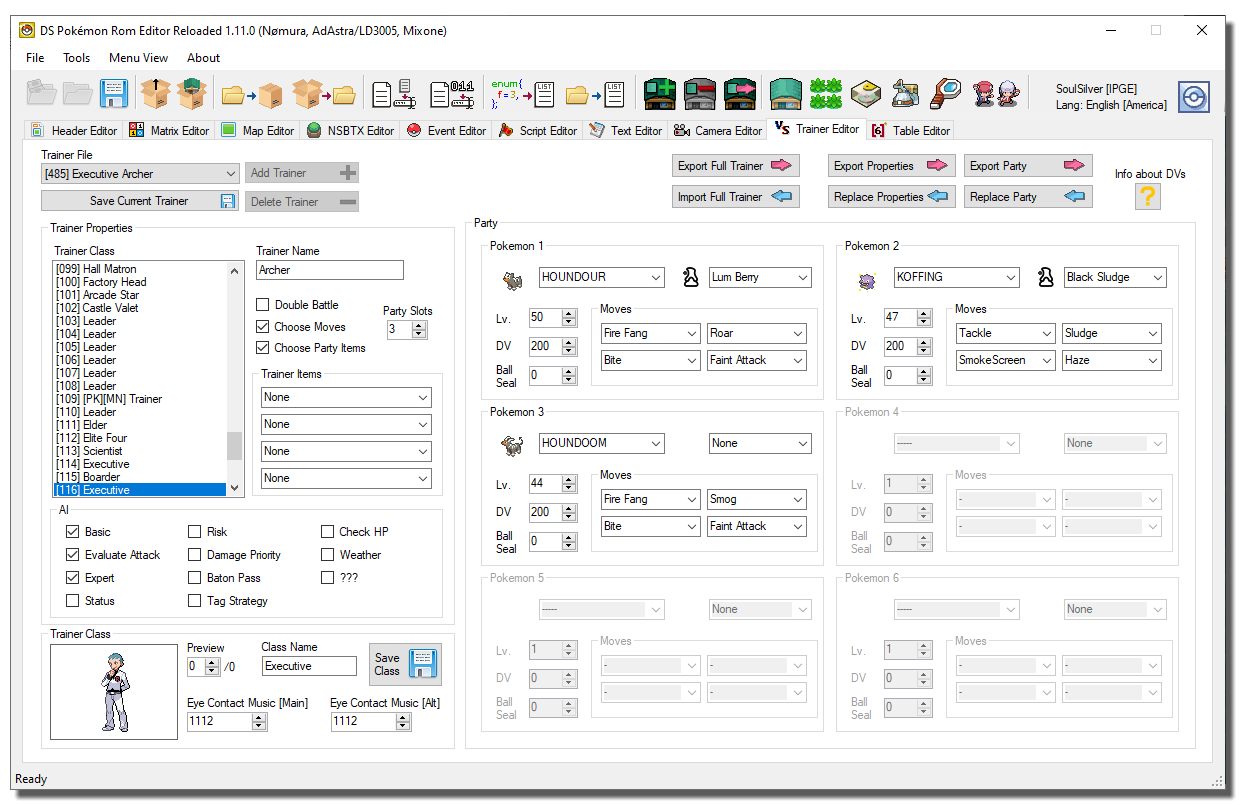Click the Save Class button
Image resolution: width=1243 pixels, height=805 pixels.
405,664
